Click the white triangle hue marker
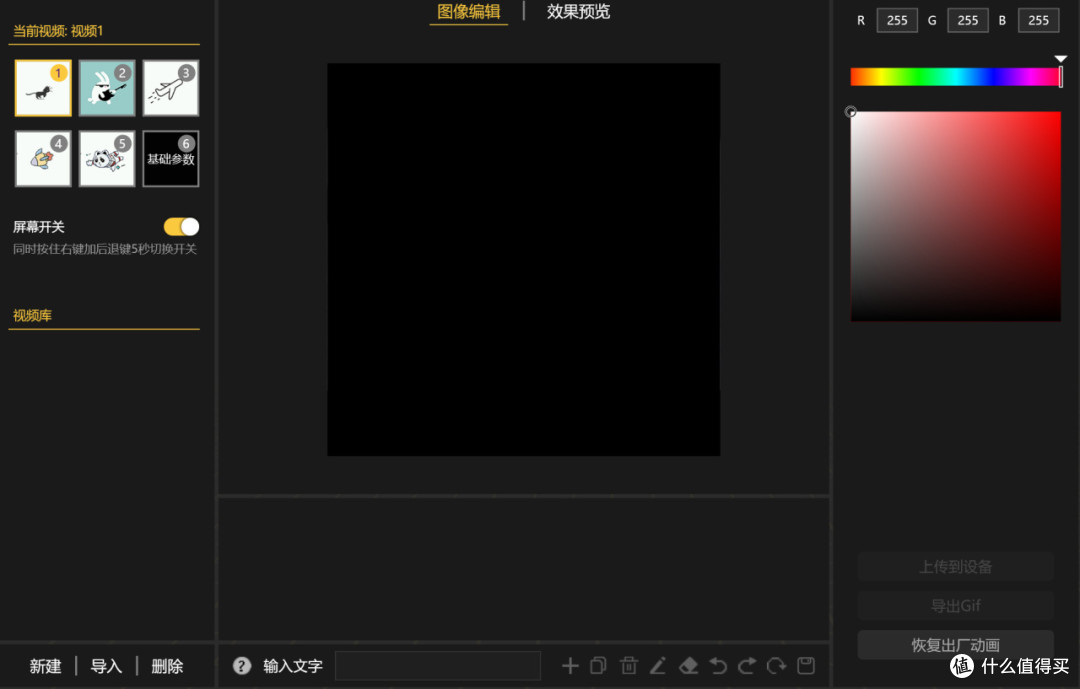The height and width of the screenshot is (689, 1080). click(x=1061, y=59)
